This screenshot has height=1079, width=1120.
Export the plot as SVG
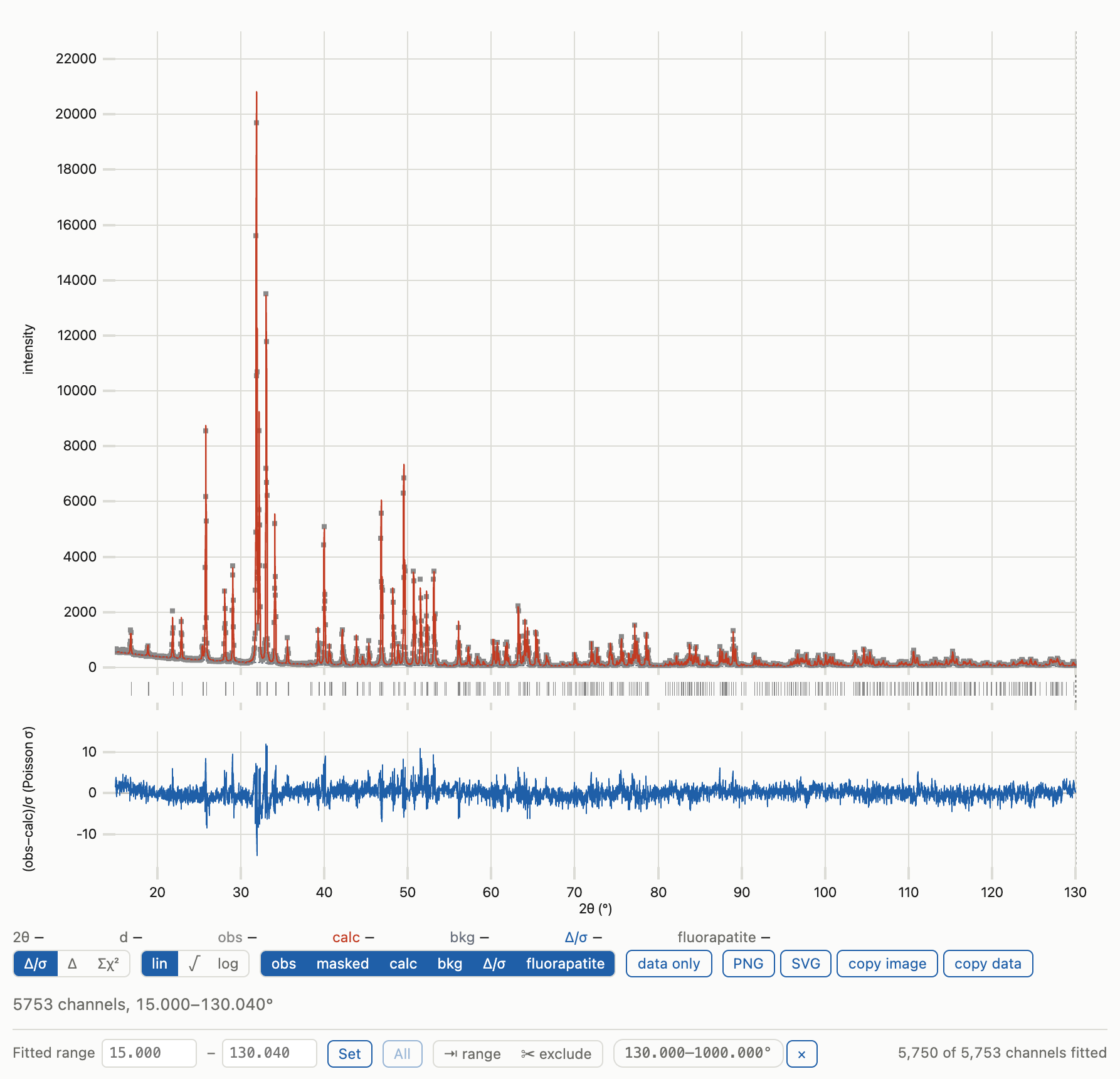point(806,964)
